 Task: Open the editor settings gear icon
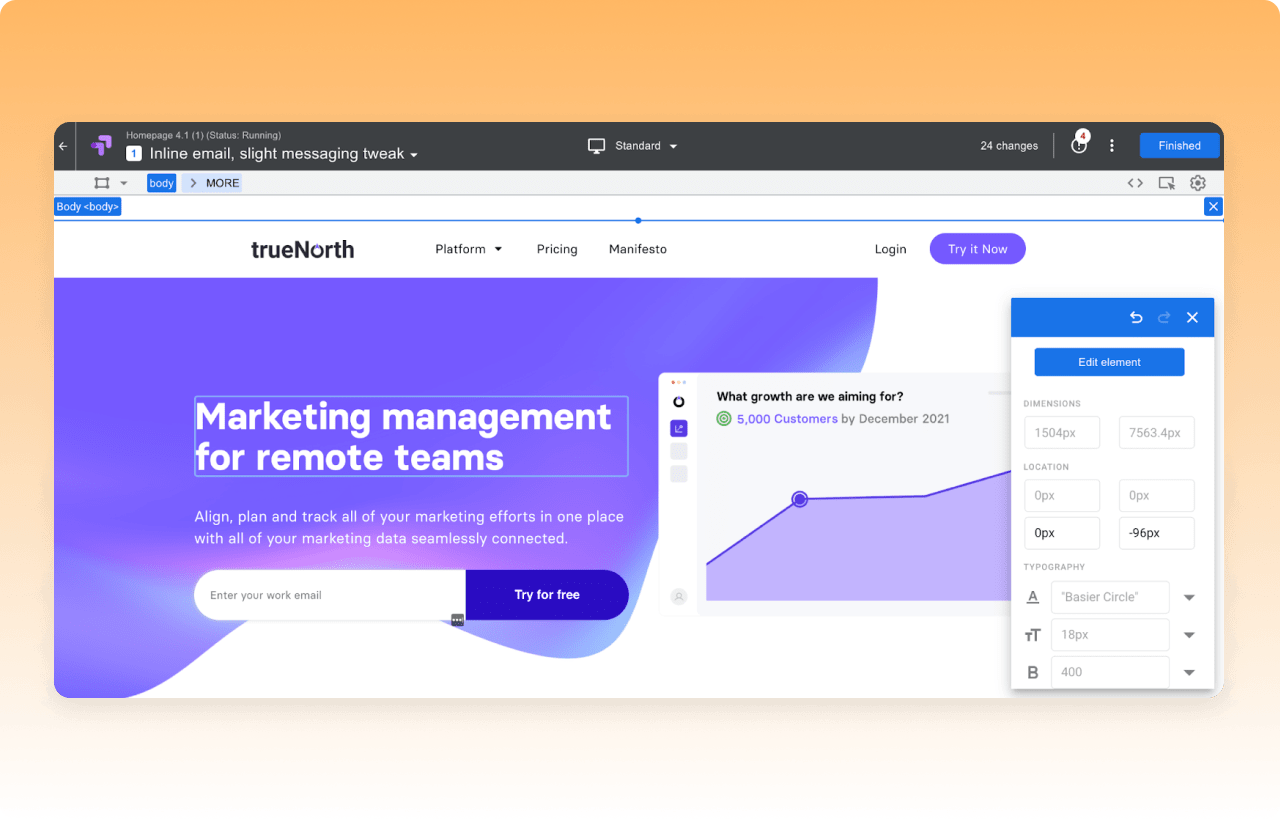(x=1198, y=183)
